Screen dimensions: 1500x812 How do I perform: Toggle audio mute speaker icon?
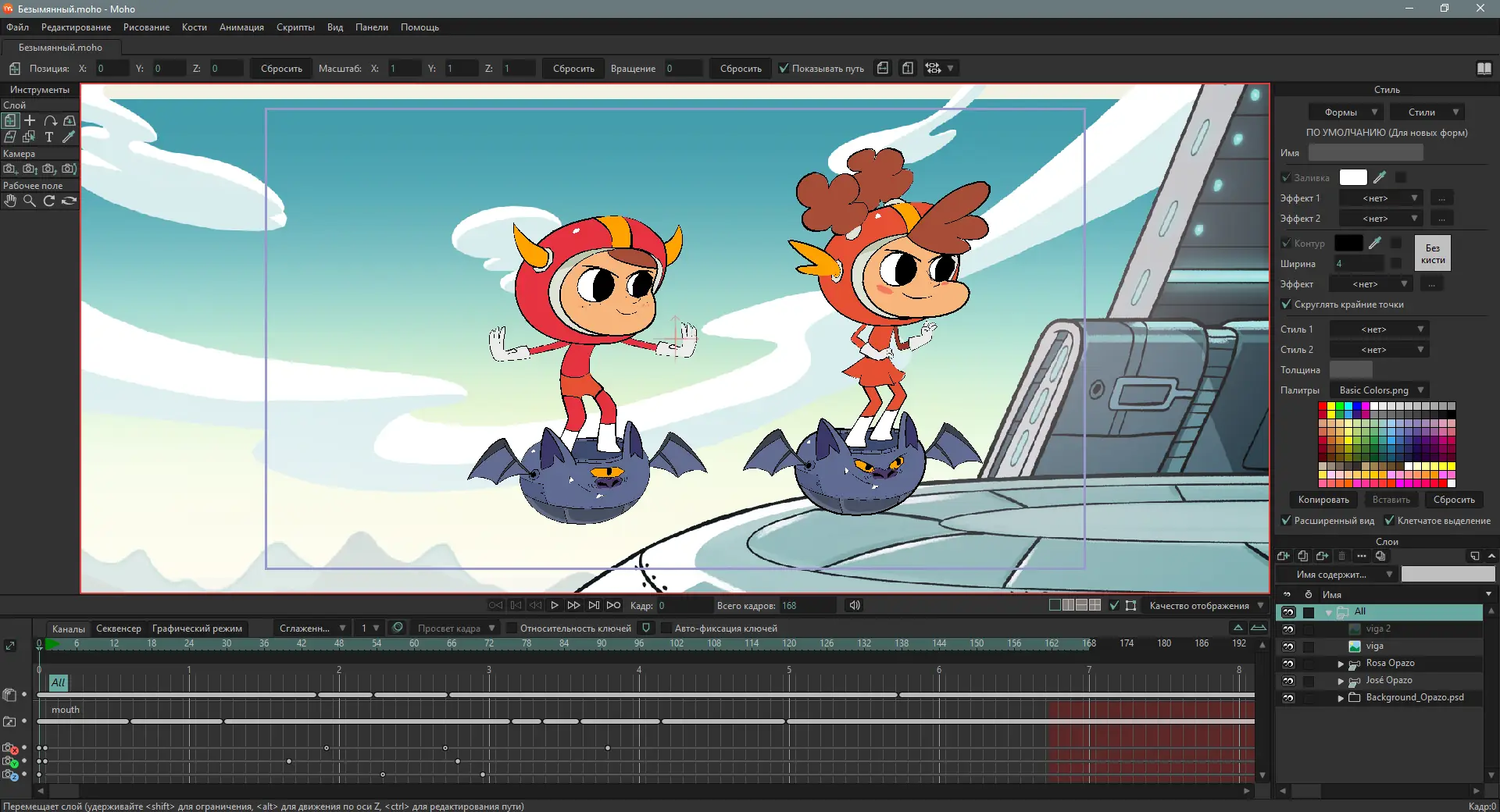pyautogui.click(x=855, y=605)
